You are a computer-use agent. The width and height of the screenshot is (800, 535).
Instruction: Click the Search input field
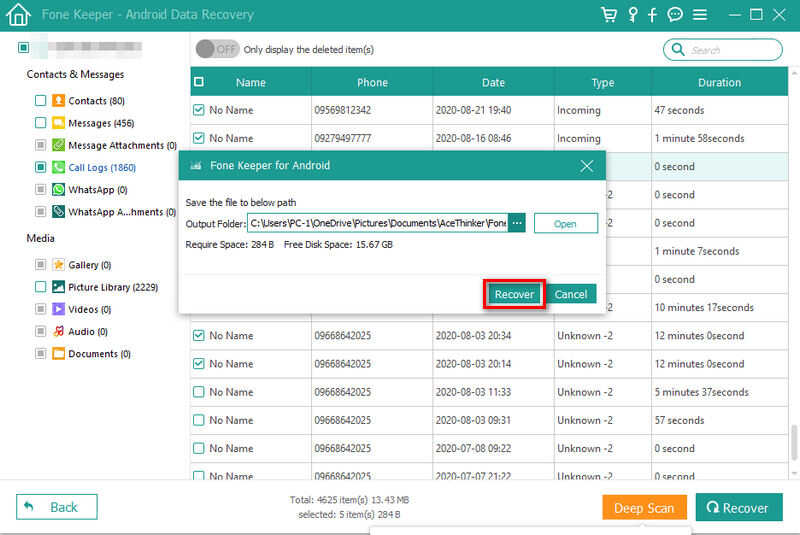(x=722, y=49)
